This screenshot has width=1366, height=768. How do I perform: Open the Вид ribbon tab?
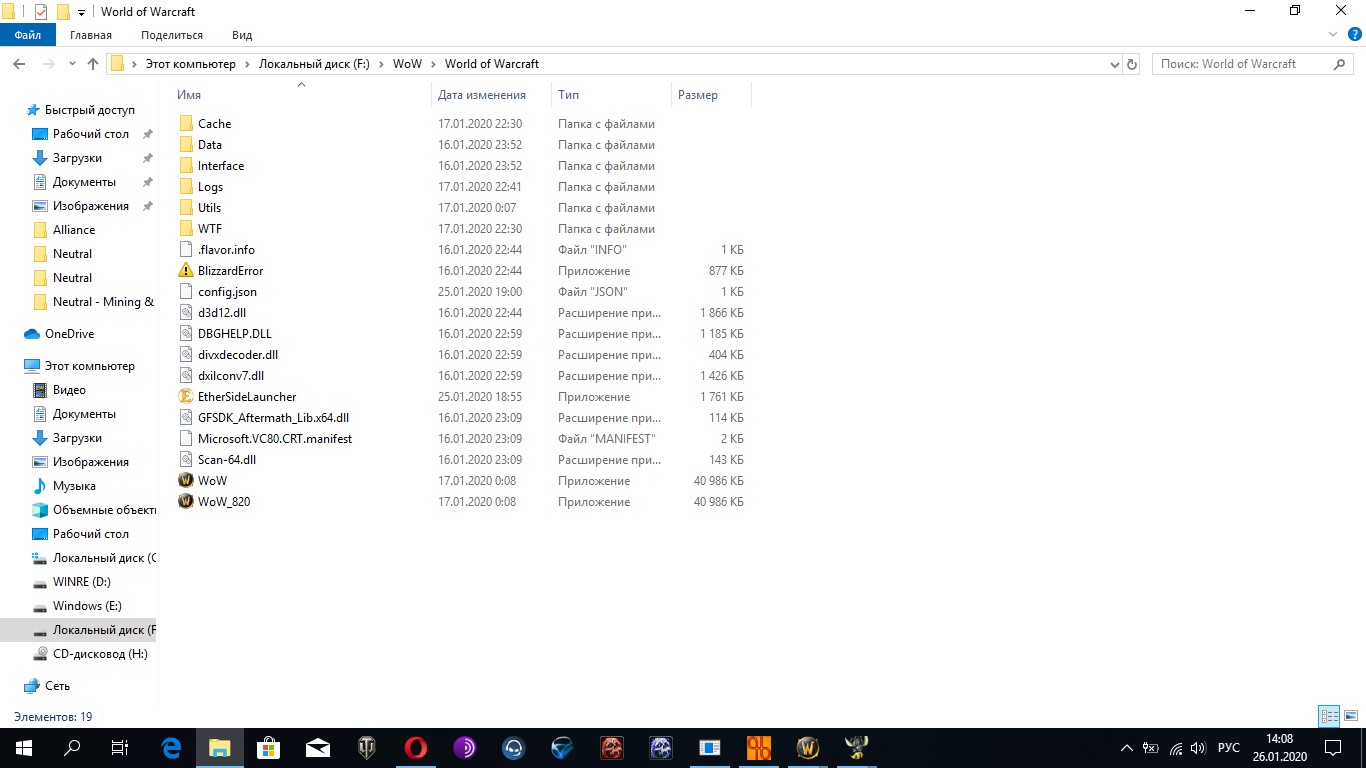pyautogui.click(x=242, y=35)
